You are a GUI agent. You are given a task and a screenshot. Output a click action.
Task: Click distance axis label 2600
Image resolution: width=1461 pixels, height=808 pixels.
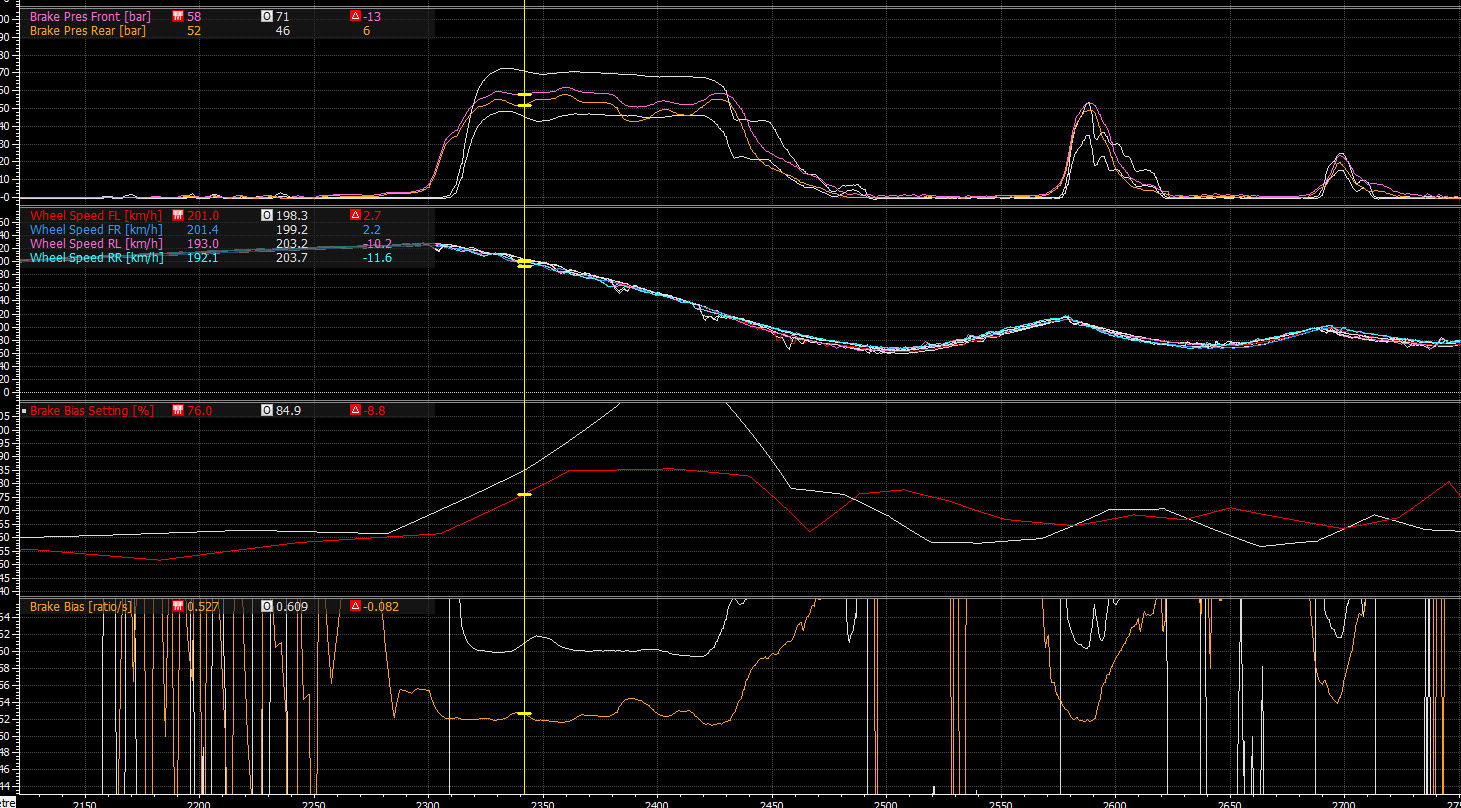(x=1115, y=803)
